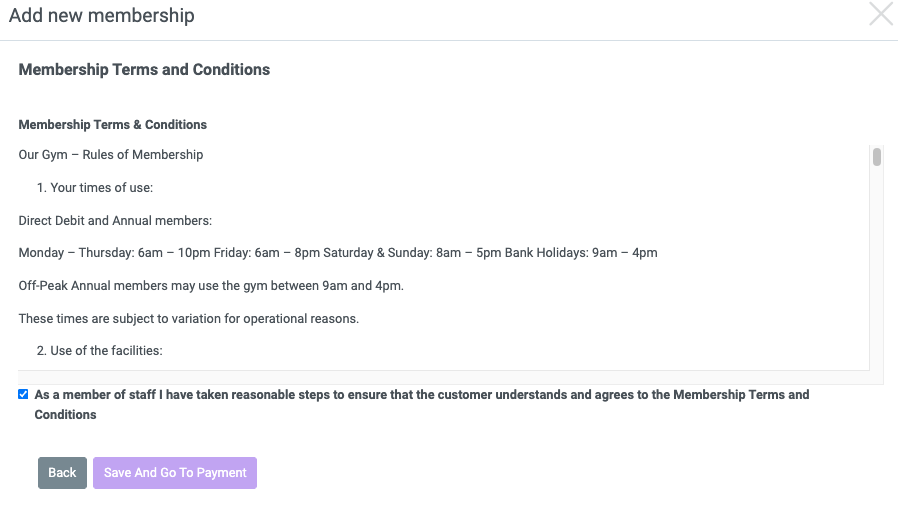
Task: Grab the terms scrollbar thumb
Action: tap(877, 157)
